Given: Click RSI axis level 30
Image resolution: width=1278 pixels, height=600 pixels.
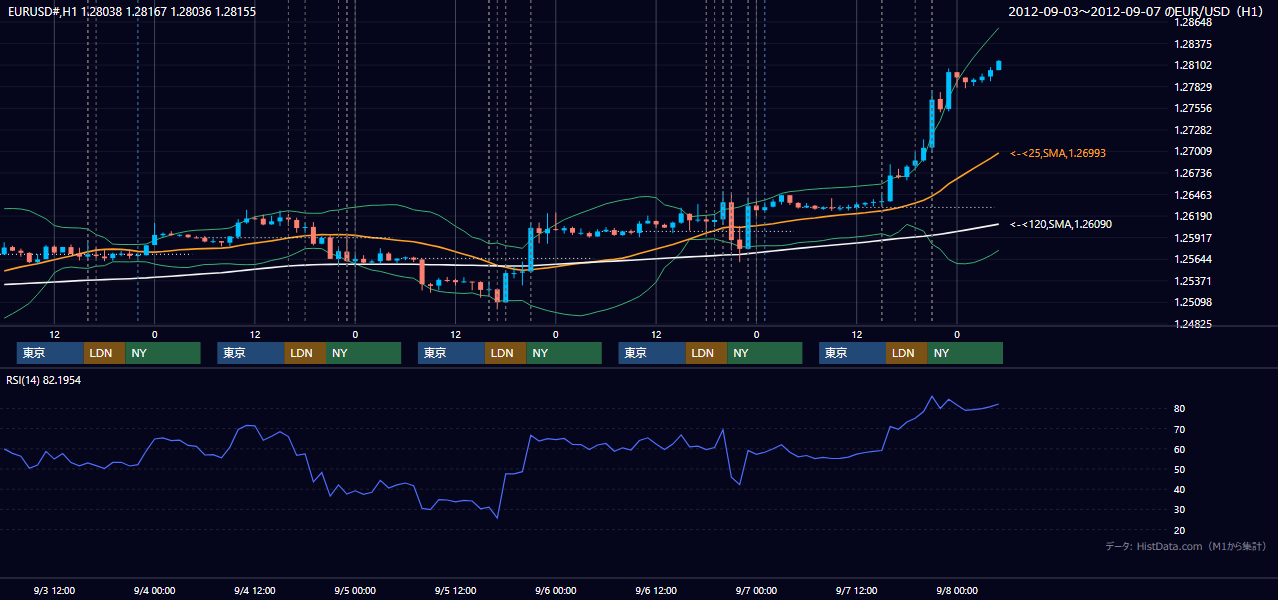Looking at the screenshot, I should click(x=1179, y=509).
